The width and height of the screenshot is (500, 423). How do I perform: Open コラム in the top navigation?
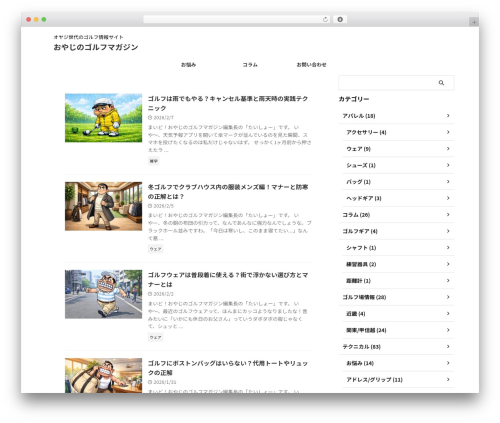[250, 65]
